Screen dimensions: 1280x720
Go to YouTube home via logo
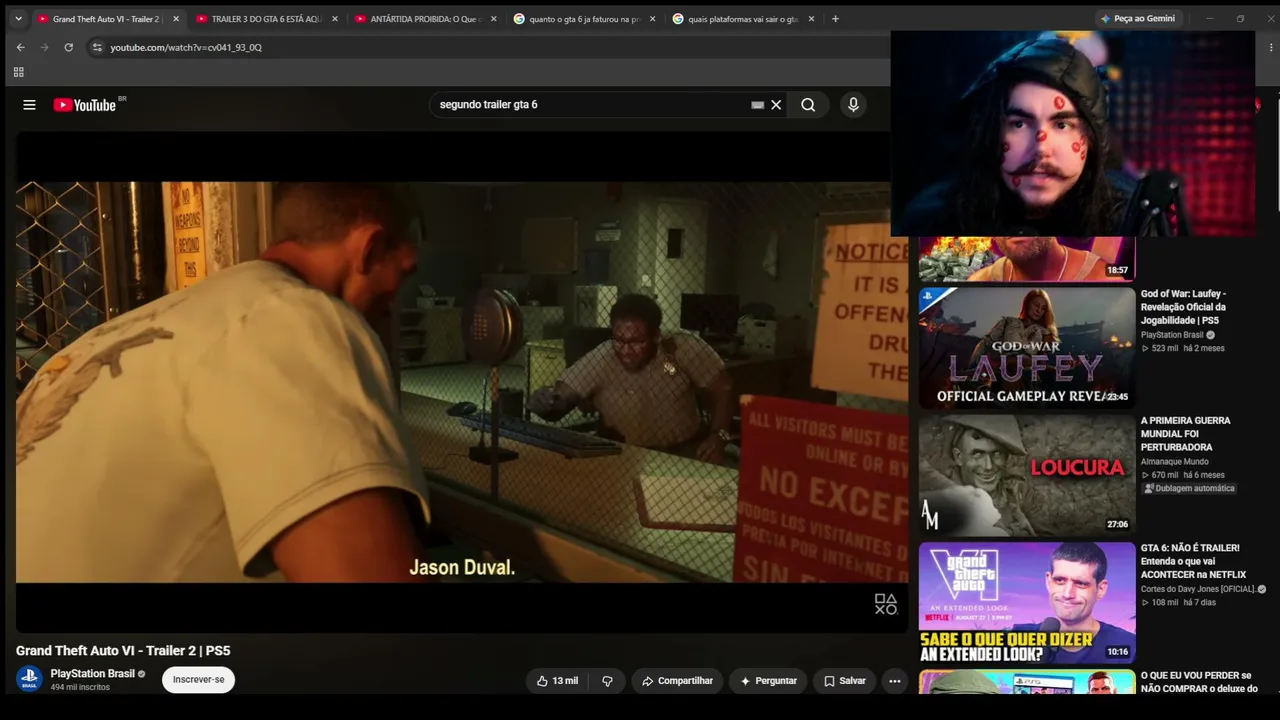pos(85,105)
